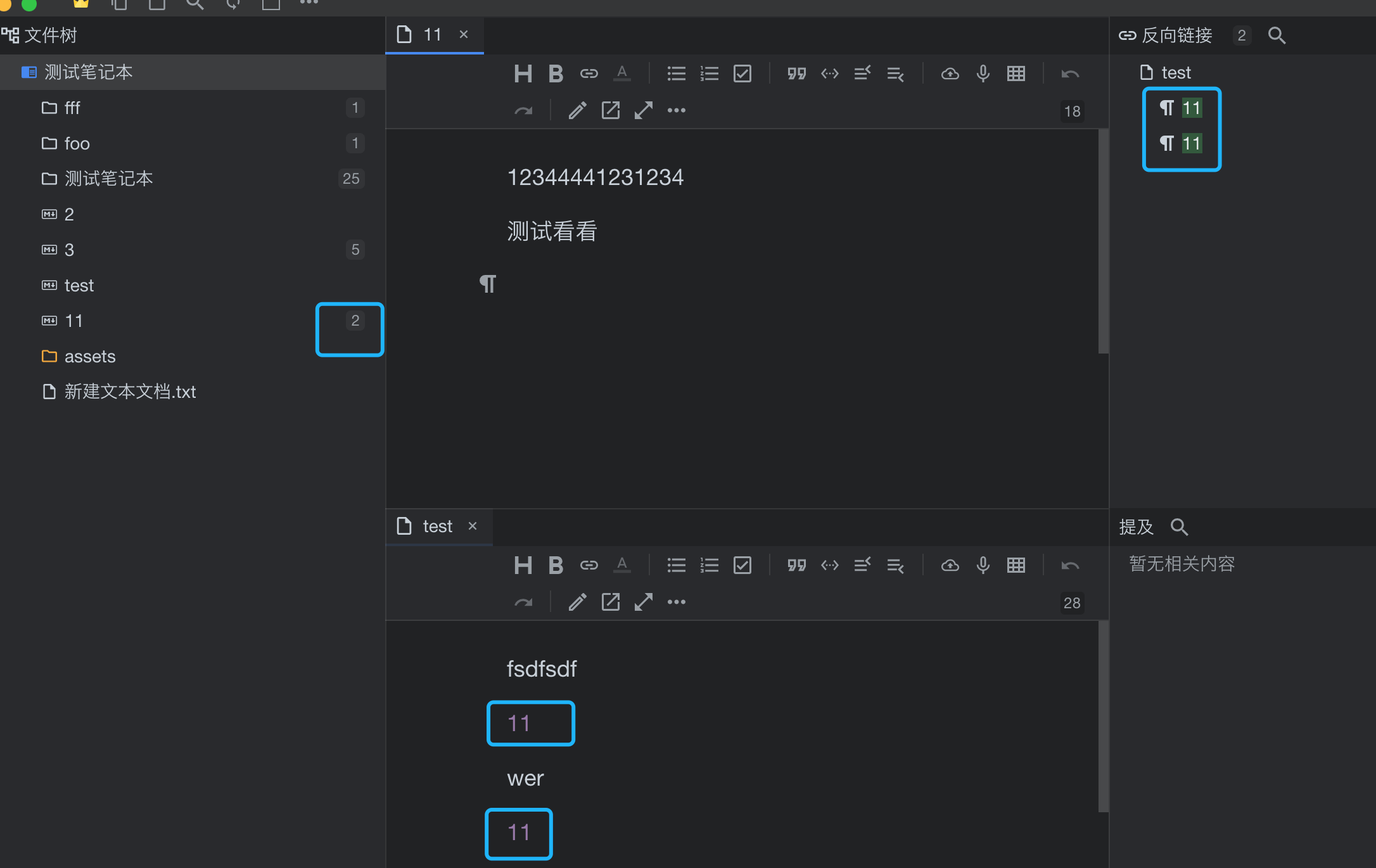The image size is (1376, 868).
Task: Click font color icon in top toolbar
Action: pos(622,74)
